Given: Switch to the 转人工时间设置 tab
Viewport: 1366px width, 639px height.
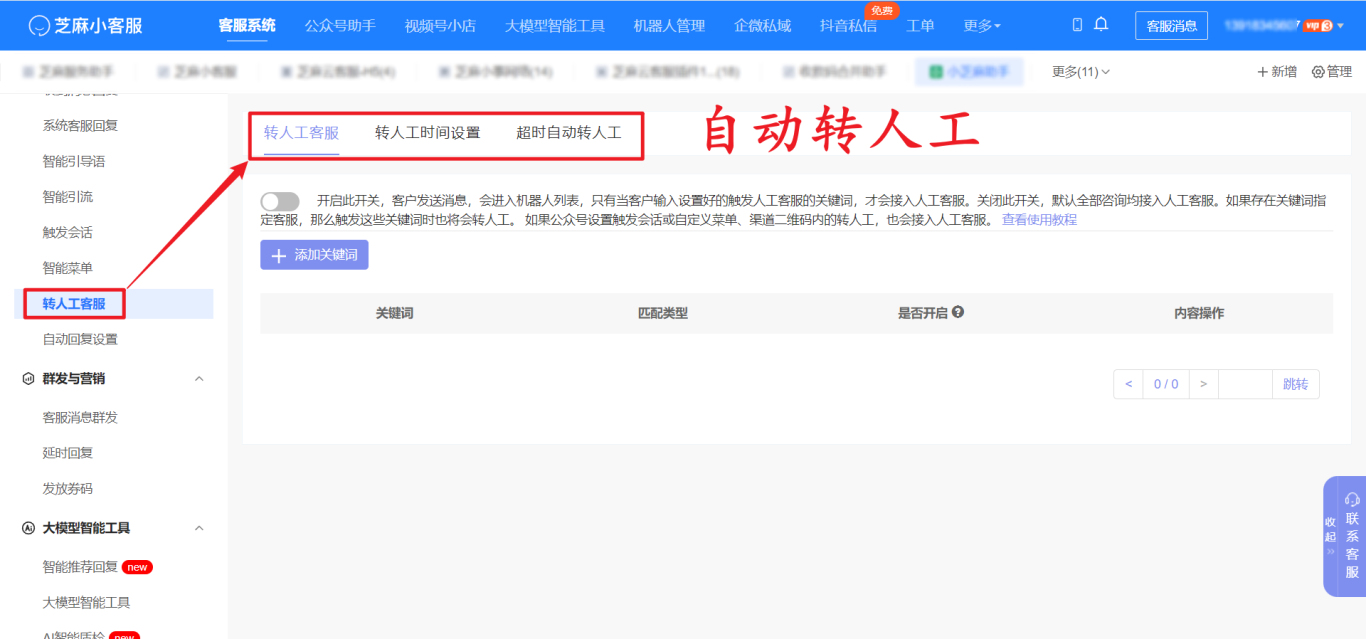Looking at the screenshot, I should tap(427, 131).
